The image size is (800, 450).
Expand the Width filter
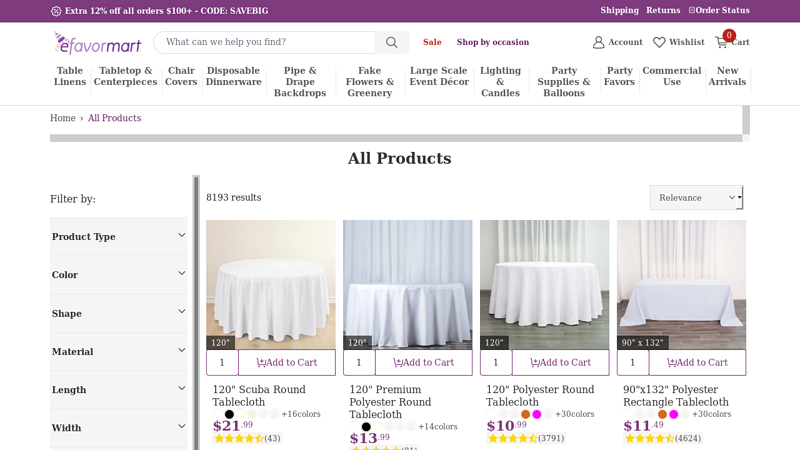[118, 428]
